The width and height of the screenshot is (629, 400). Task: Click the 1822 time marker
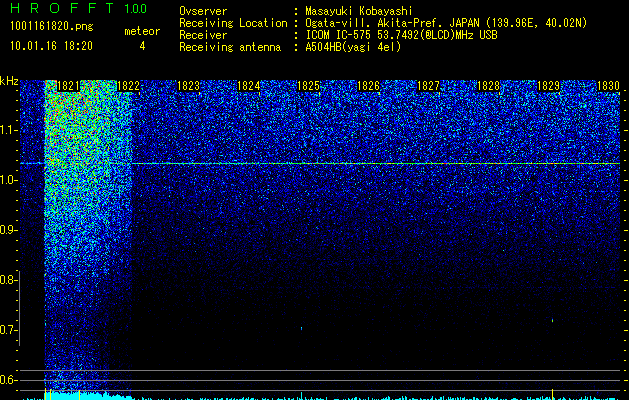click(x=128, y=86)
